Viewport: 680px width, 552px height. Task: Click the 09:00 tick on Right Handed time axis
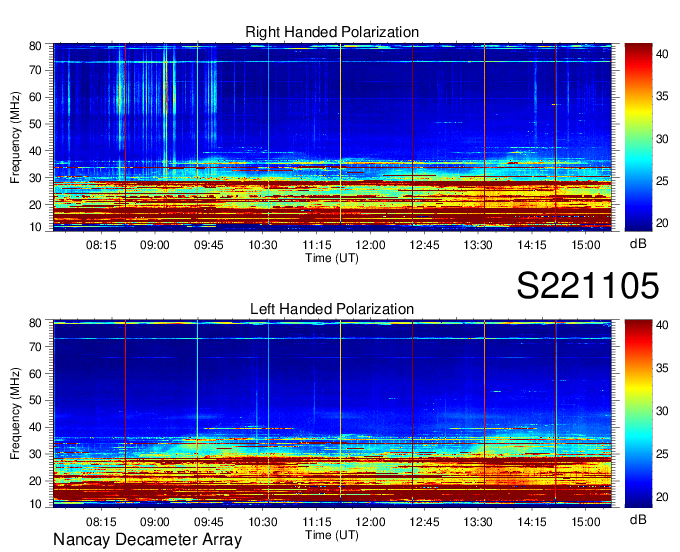154,245
